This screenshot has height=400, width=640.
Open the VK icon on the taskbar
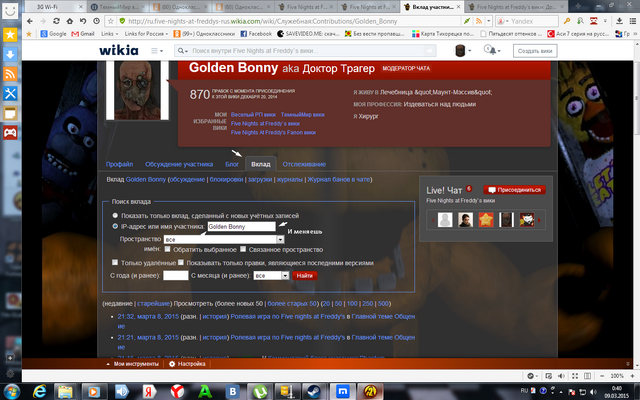click(x=233, y=391)
